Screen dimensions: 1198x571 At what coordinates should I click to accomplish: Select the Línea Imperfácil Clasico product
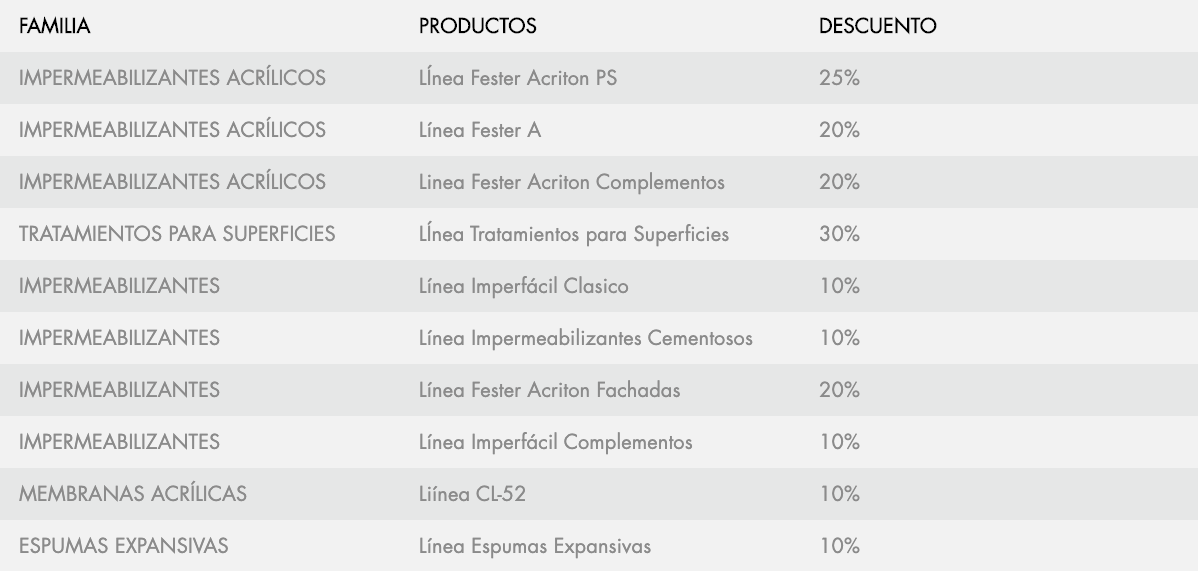[523, 286]
